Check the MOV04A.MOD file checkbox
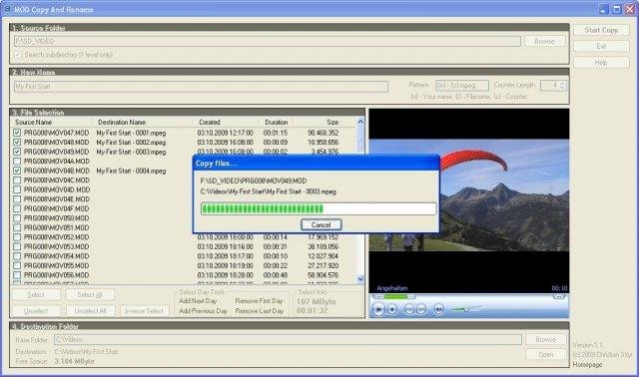Viewport: 639px width, 377px height. [x=17, y=161]
